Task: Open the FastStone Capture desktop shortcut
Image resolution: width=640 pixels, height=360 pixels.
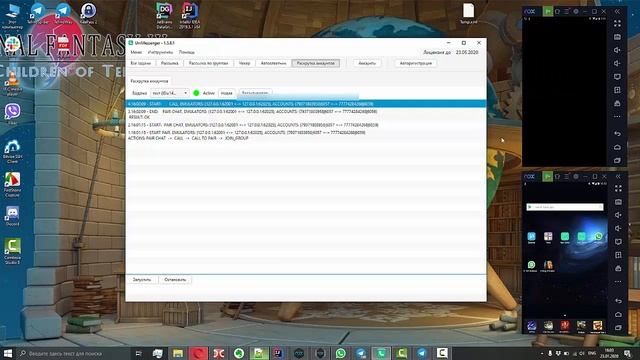Action: coord(12,184)
